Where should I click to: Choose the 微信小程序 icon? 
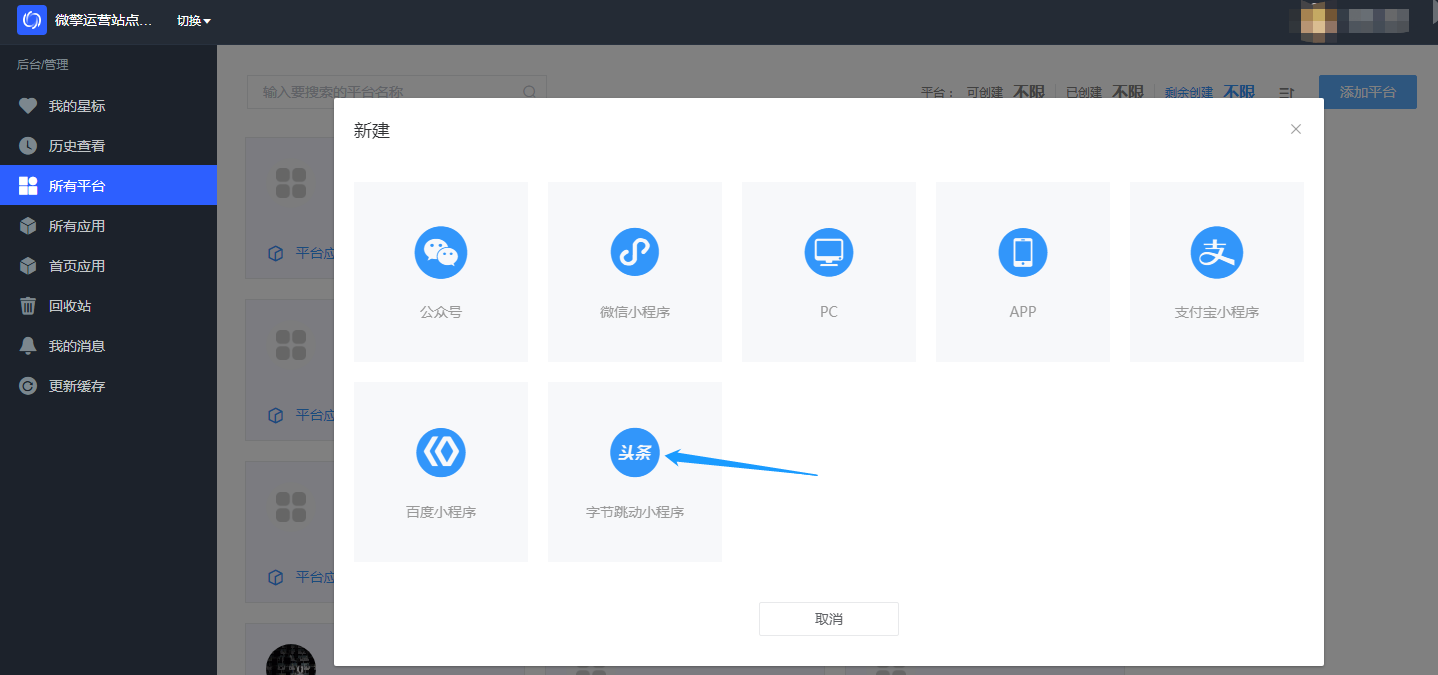point(635,252)
